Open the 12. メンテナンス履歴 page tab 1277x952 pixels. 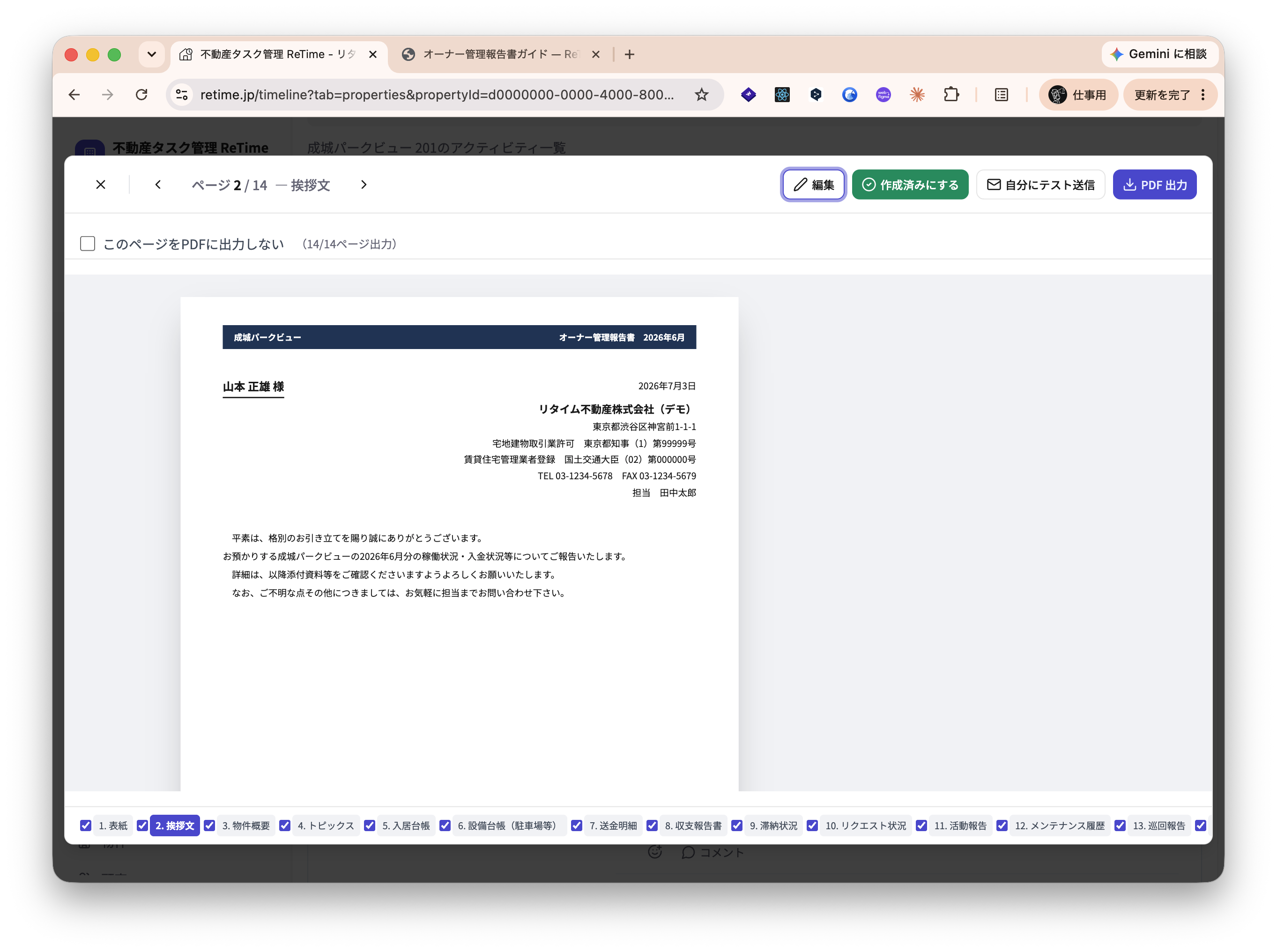coord(1060,825)
